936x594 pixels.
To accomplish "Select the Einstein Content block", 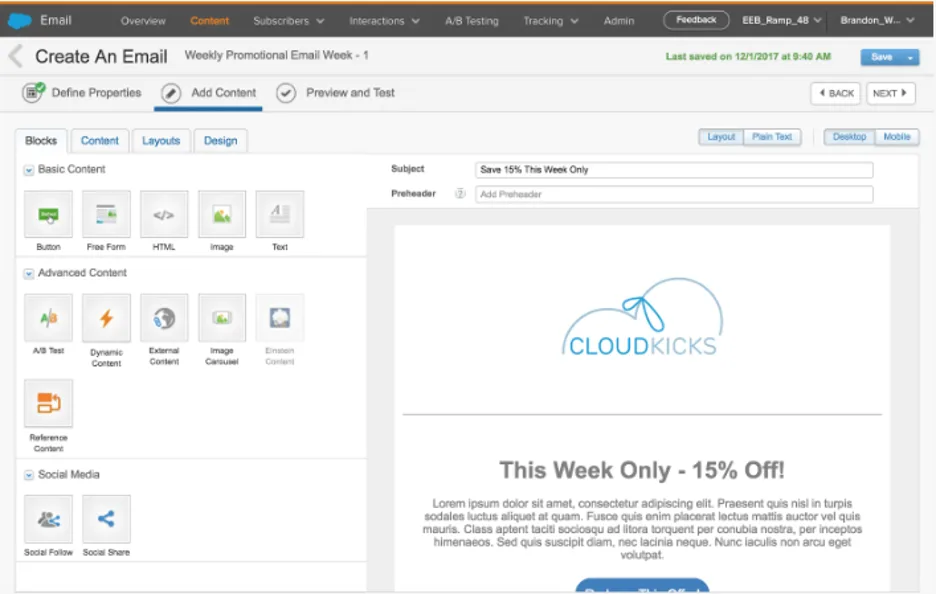I will [x=280, y=318].
